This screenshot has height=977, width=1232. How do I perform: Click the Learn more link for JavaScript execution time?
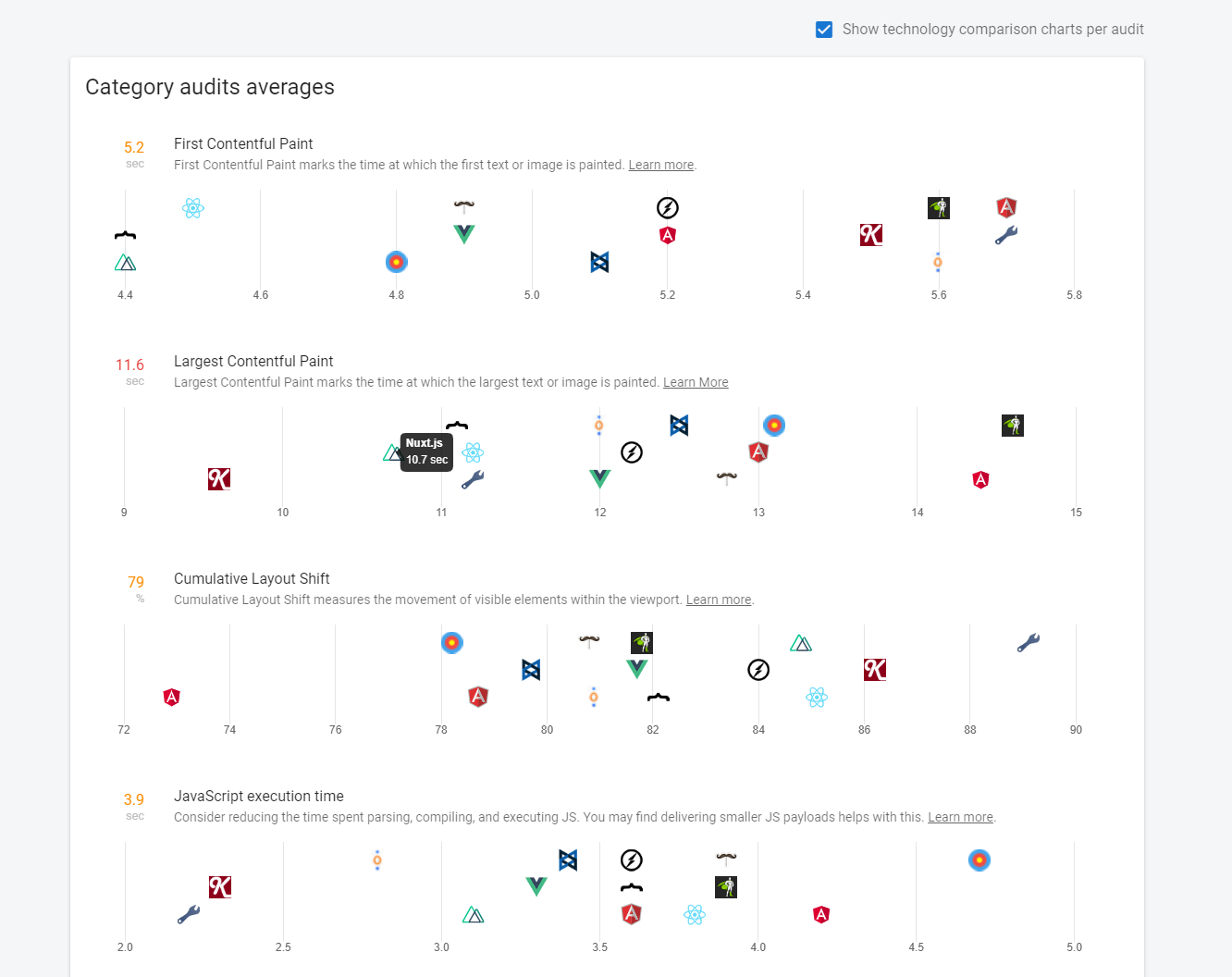coord(960,817)
